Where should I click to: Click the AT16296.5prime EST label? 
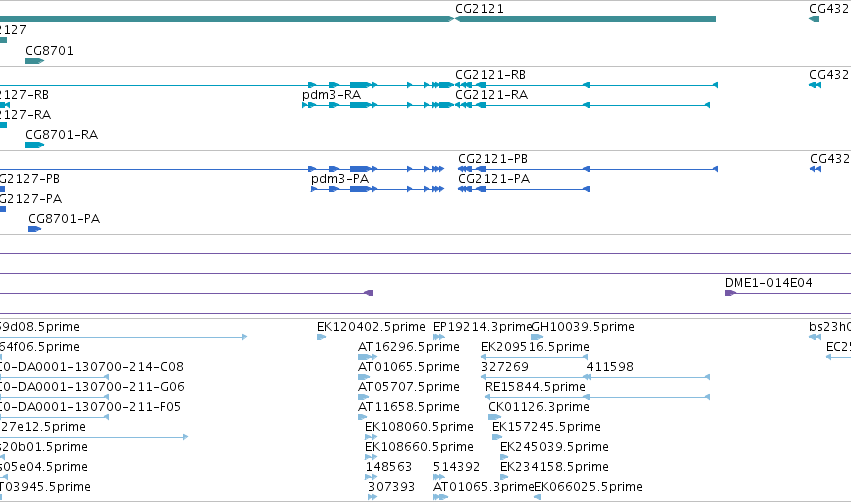click(409, 347)
